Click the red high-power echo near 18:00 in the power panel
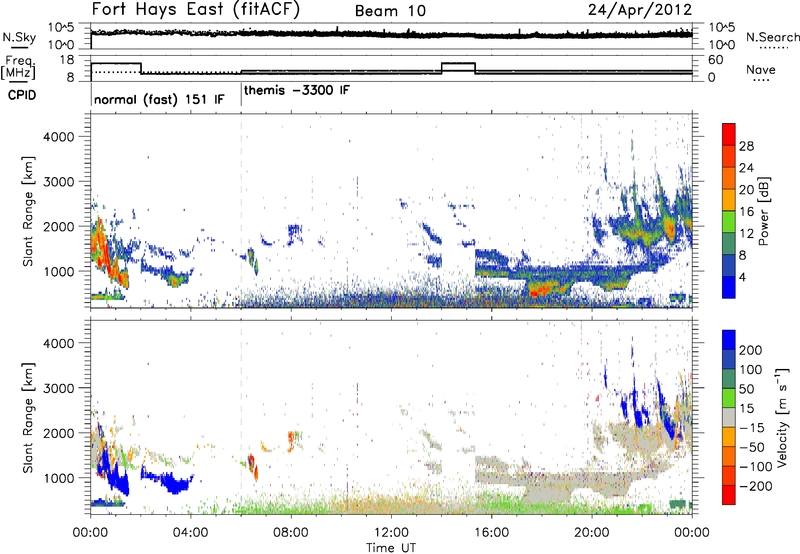This screenshot has width=800, height=554. click(541, 291)
